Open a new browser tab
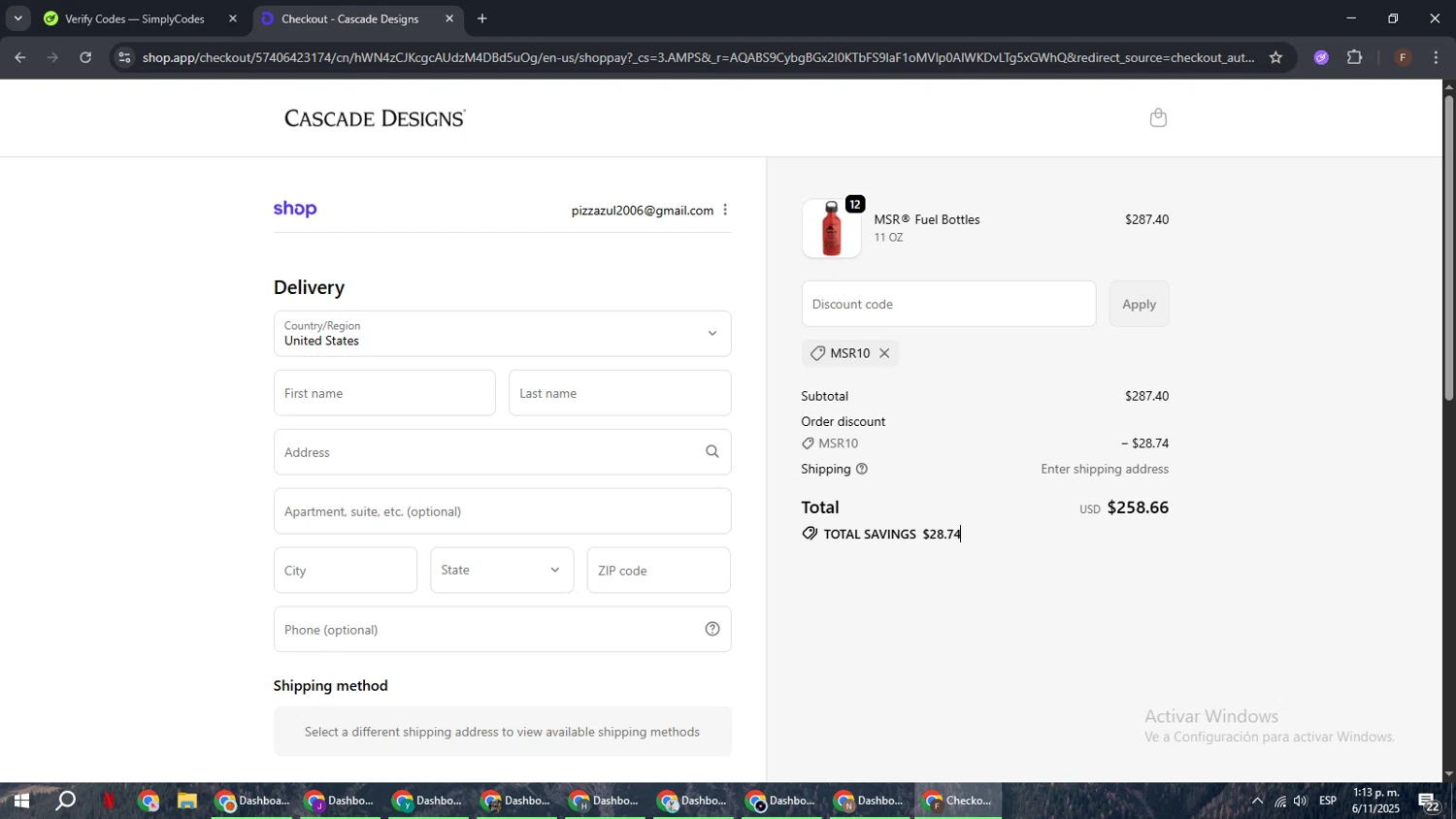The width and height of the screenshot is (1456, 819). point(482,18)
